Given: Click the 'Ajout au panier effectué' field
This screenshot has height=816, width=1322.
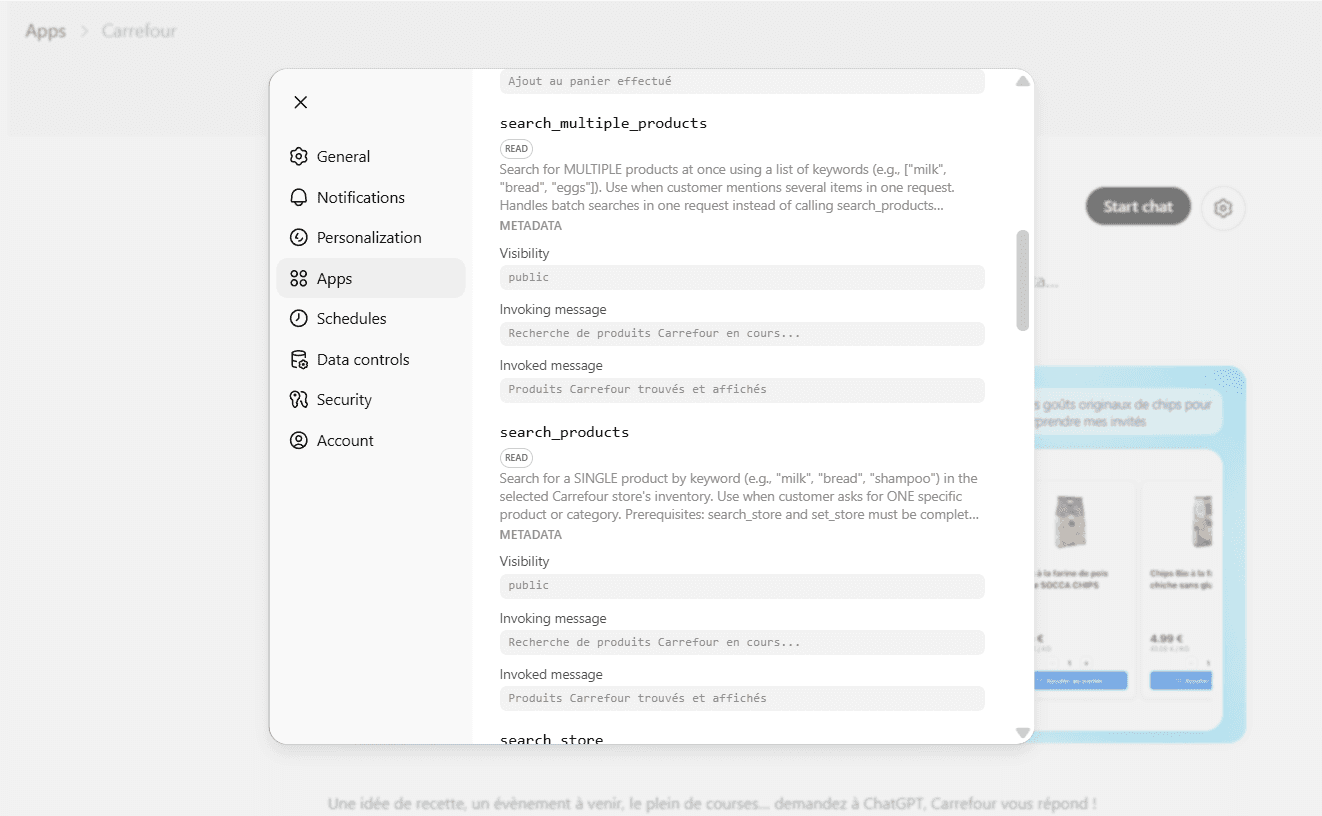Looking at the screenshot, I should click(x=742, y=81).
